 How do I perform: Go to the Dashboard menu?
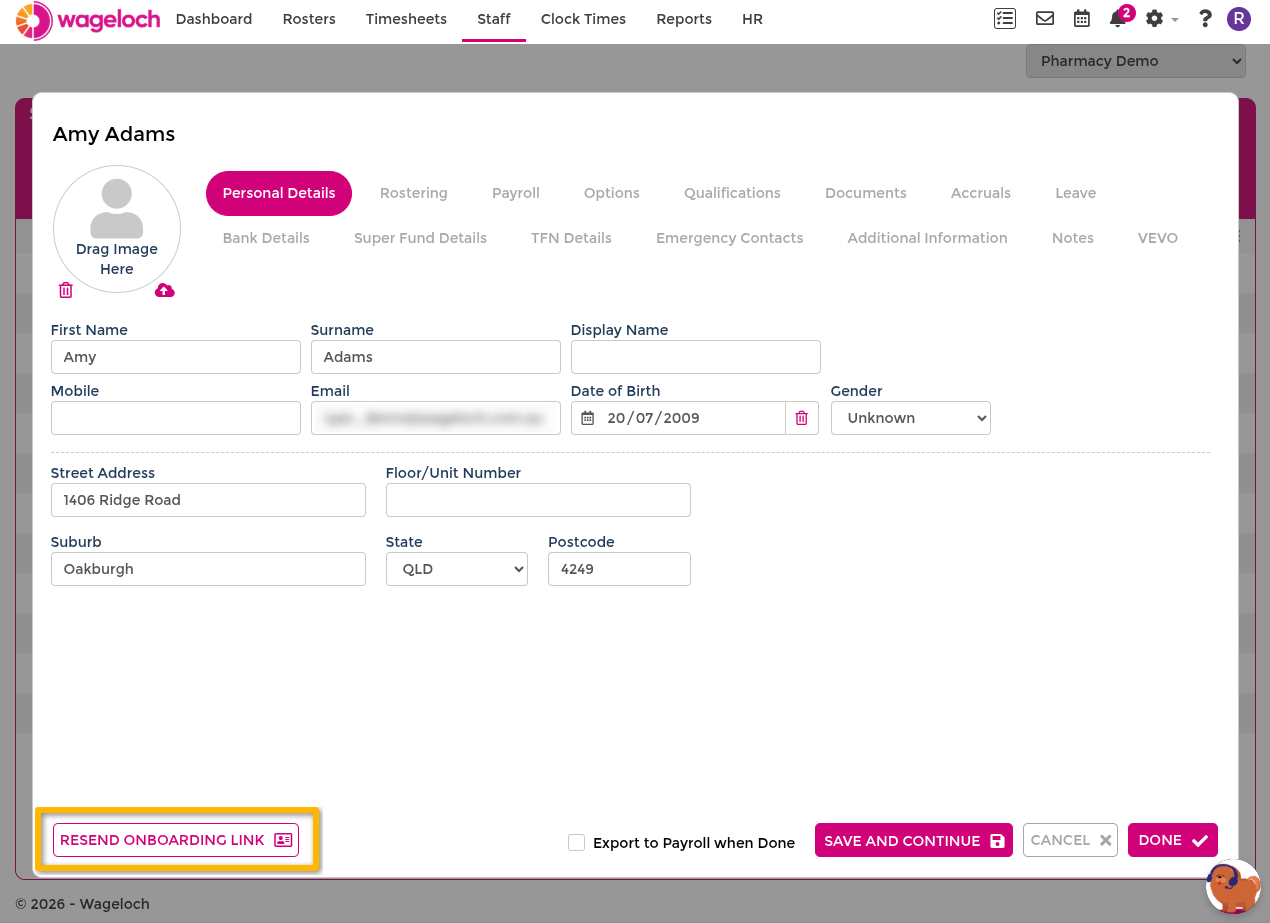click(x=214, y=19)
